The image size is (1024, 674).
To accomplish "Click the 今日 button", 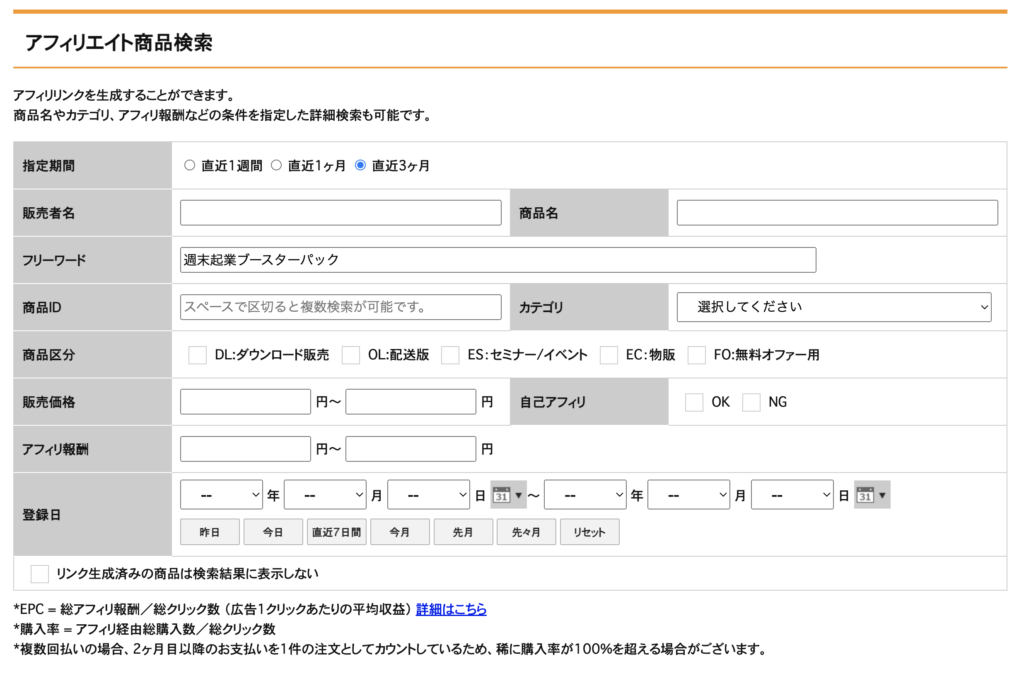I will (x=273, y=532).
